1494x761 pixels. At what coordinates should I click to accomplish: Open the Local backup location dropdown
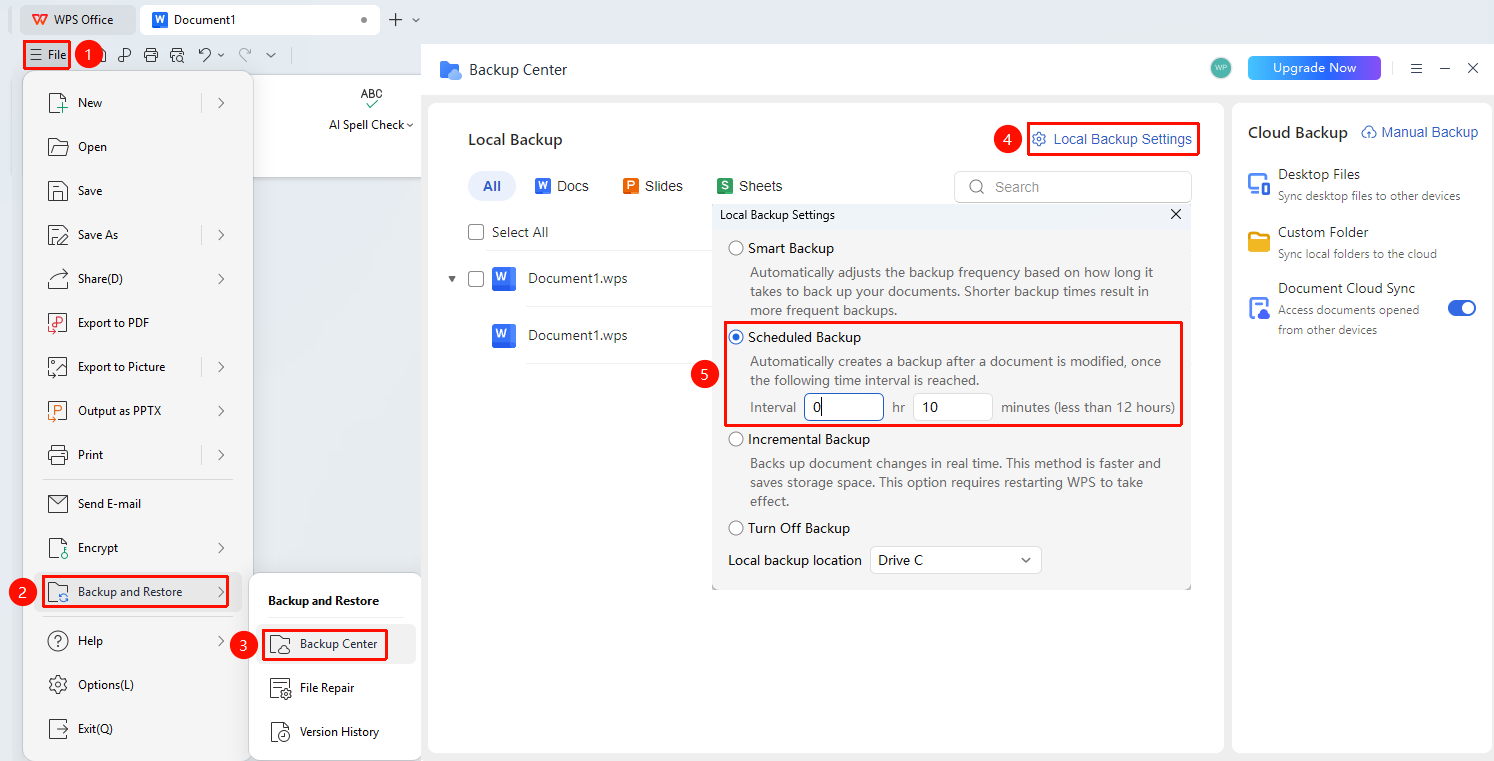pyautogui.click(x=955, y=560)
